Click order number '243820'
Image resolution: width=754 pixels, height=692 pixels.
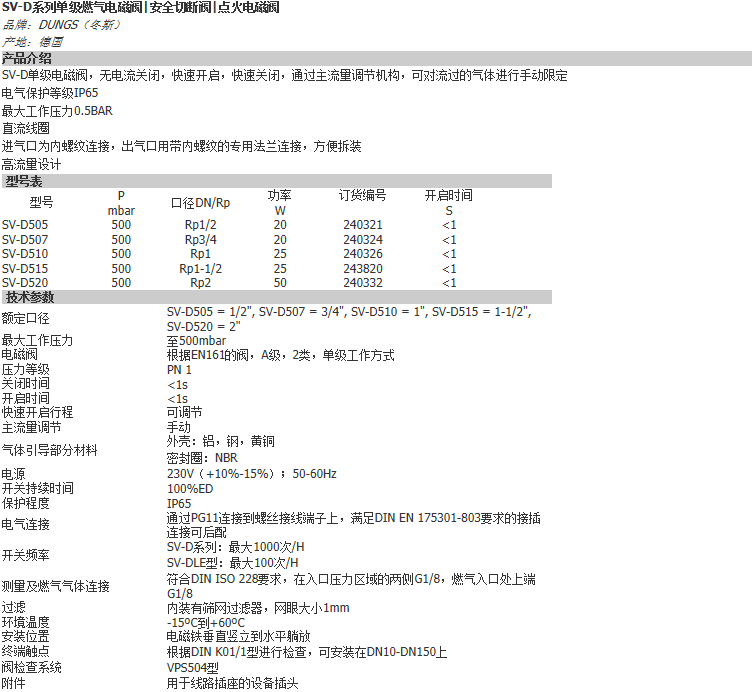363,268
